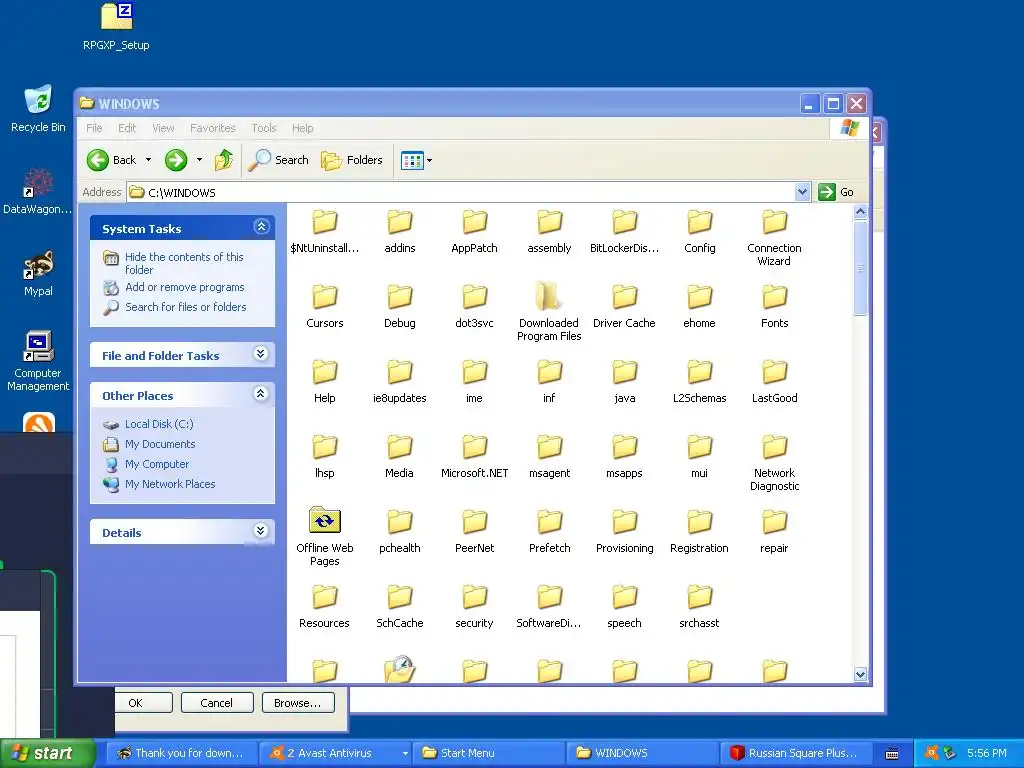Open the View menu
1024x768 pixels.
[x=163, y=128]
